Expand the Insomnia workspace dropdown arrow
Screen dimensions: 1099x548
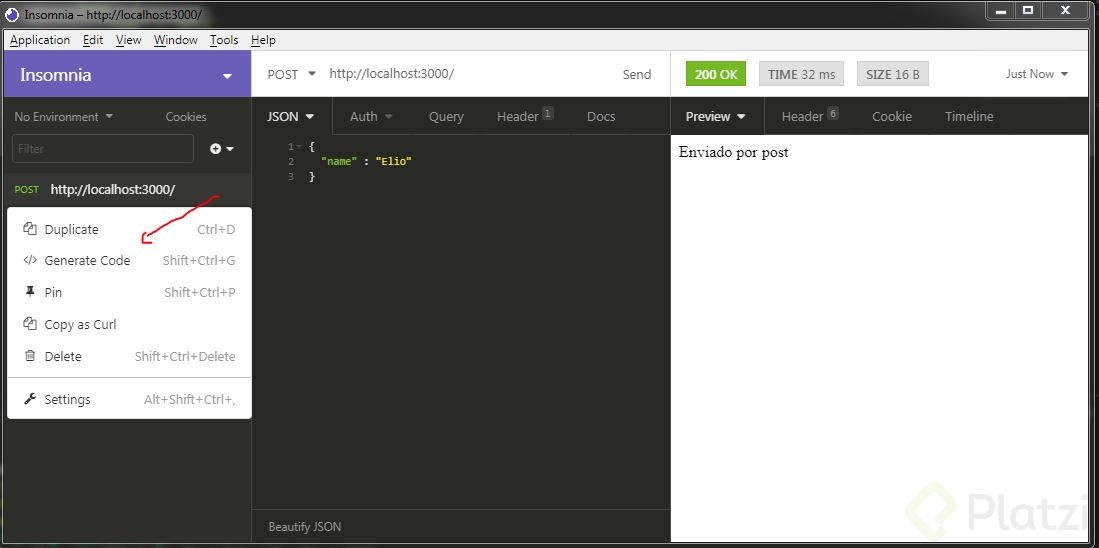pos(227,76)
